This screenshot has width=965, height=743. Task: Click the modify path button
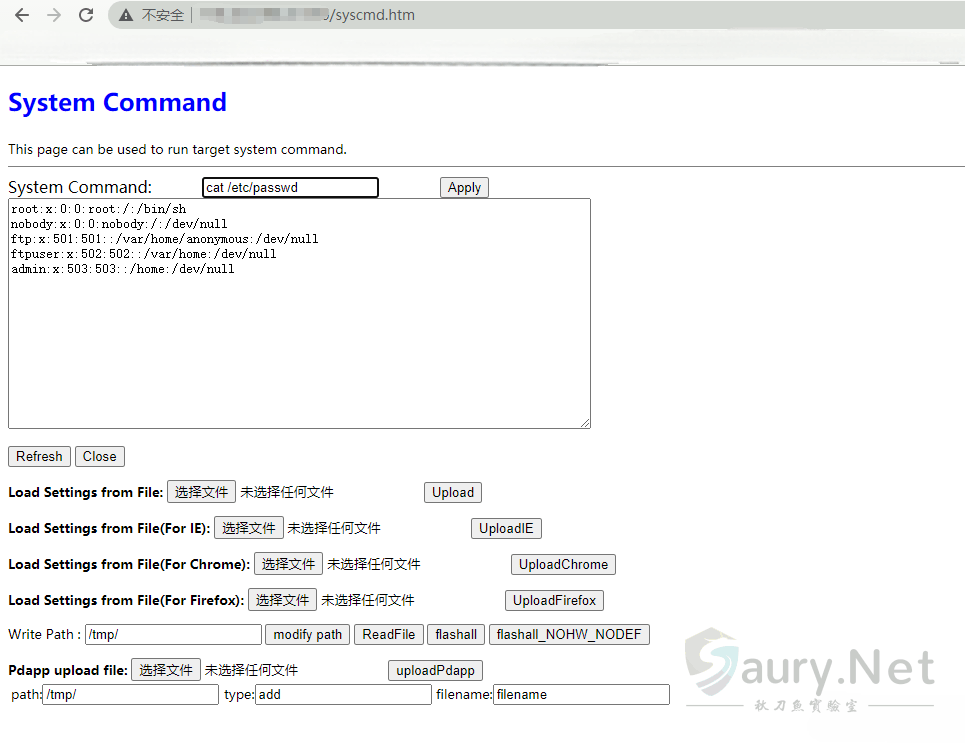307,634
